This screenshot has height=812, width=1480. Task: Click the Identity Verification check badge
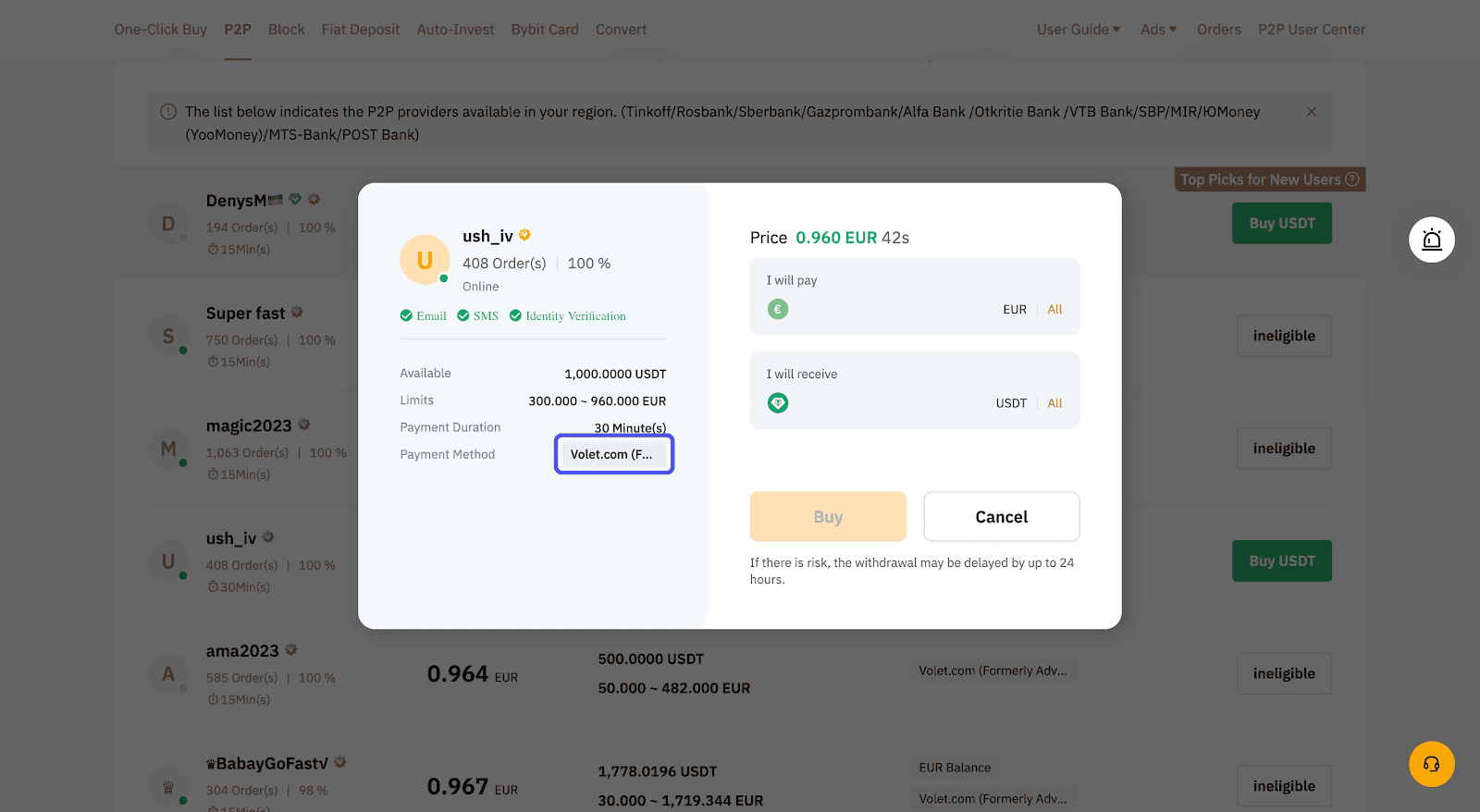click(515, 315)
